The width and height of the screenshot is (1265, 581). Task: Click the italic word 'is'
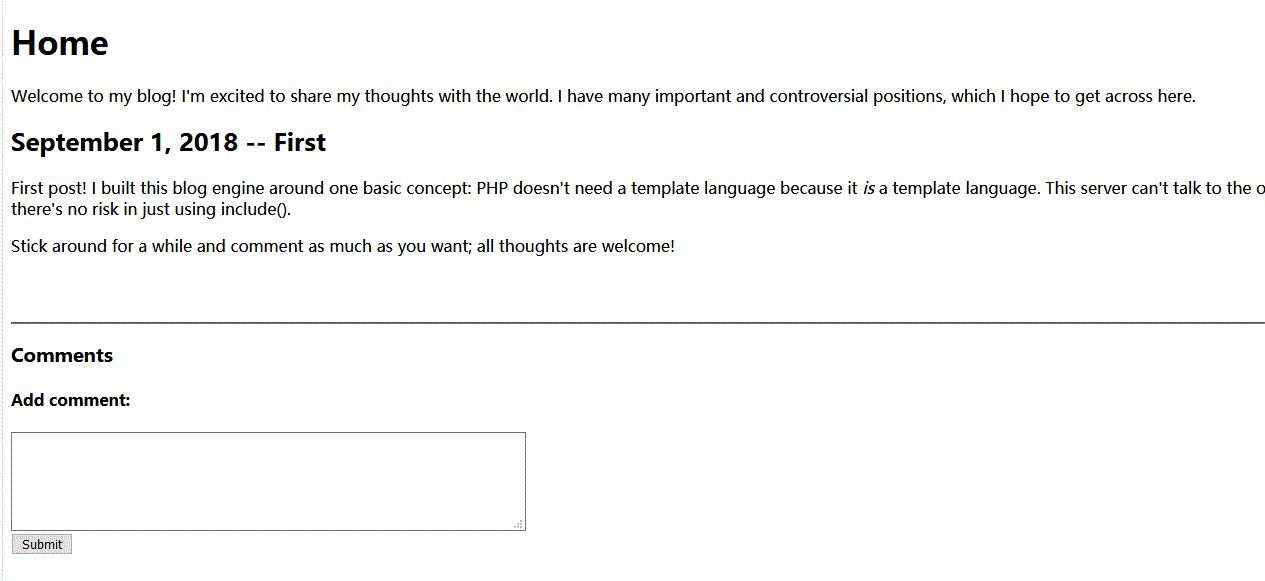pyautogui.click(x=868, y=188)
